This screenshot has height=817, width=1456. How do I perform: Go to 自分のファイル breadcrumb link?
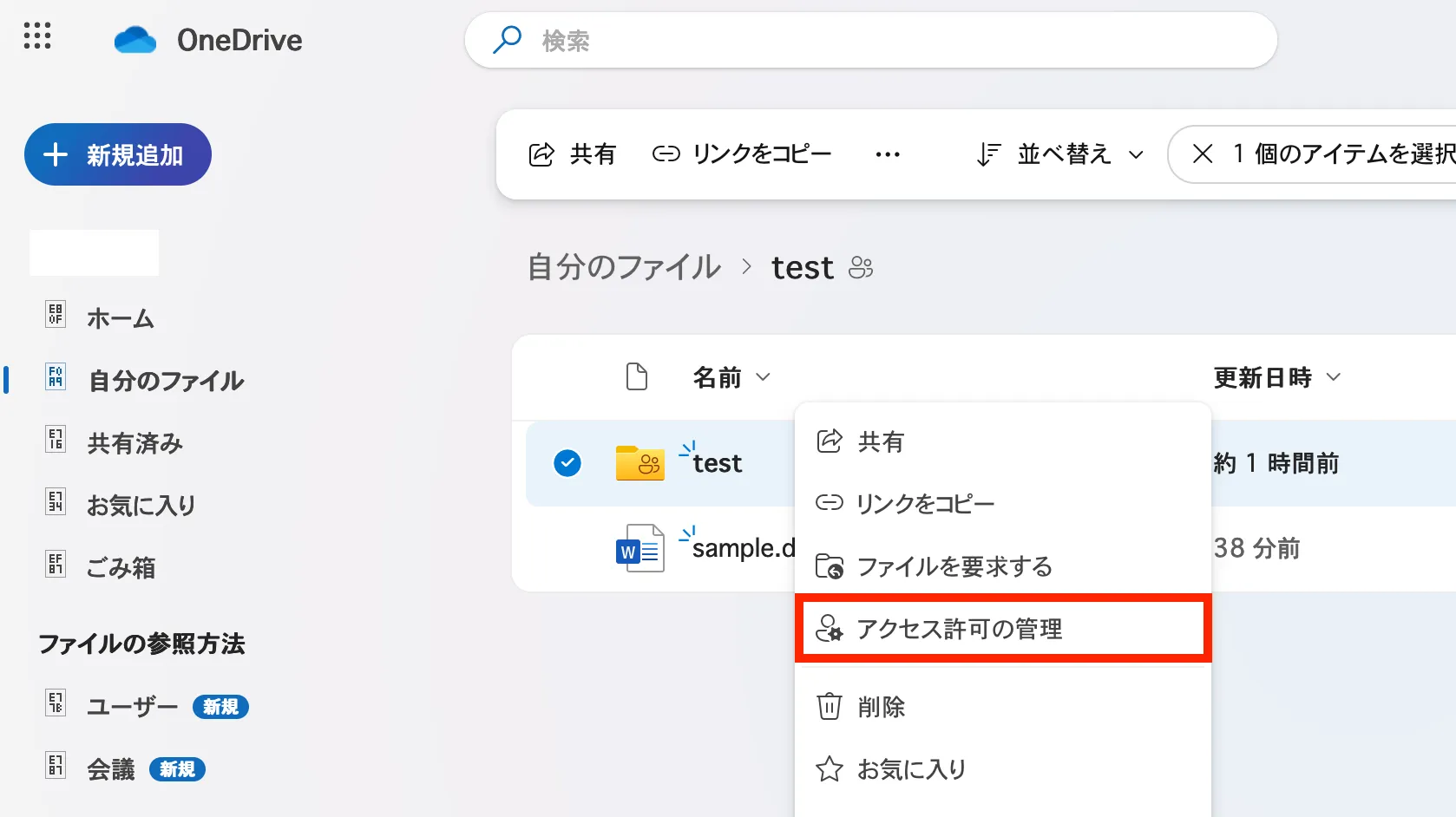624,267
